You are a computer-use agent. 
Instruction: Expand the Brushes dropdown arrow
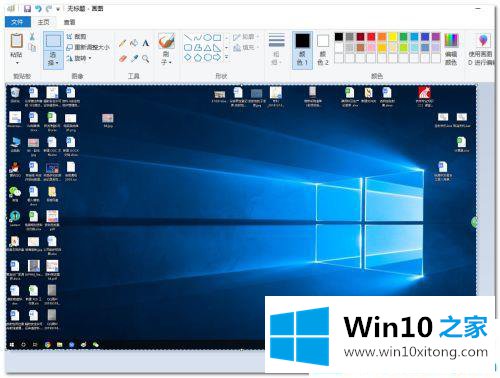166,58
